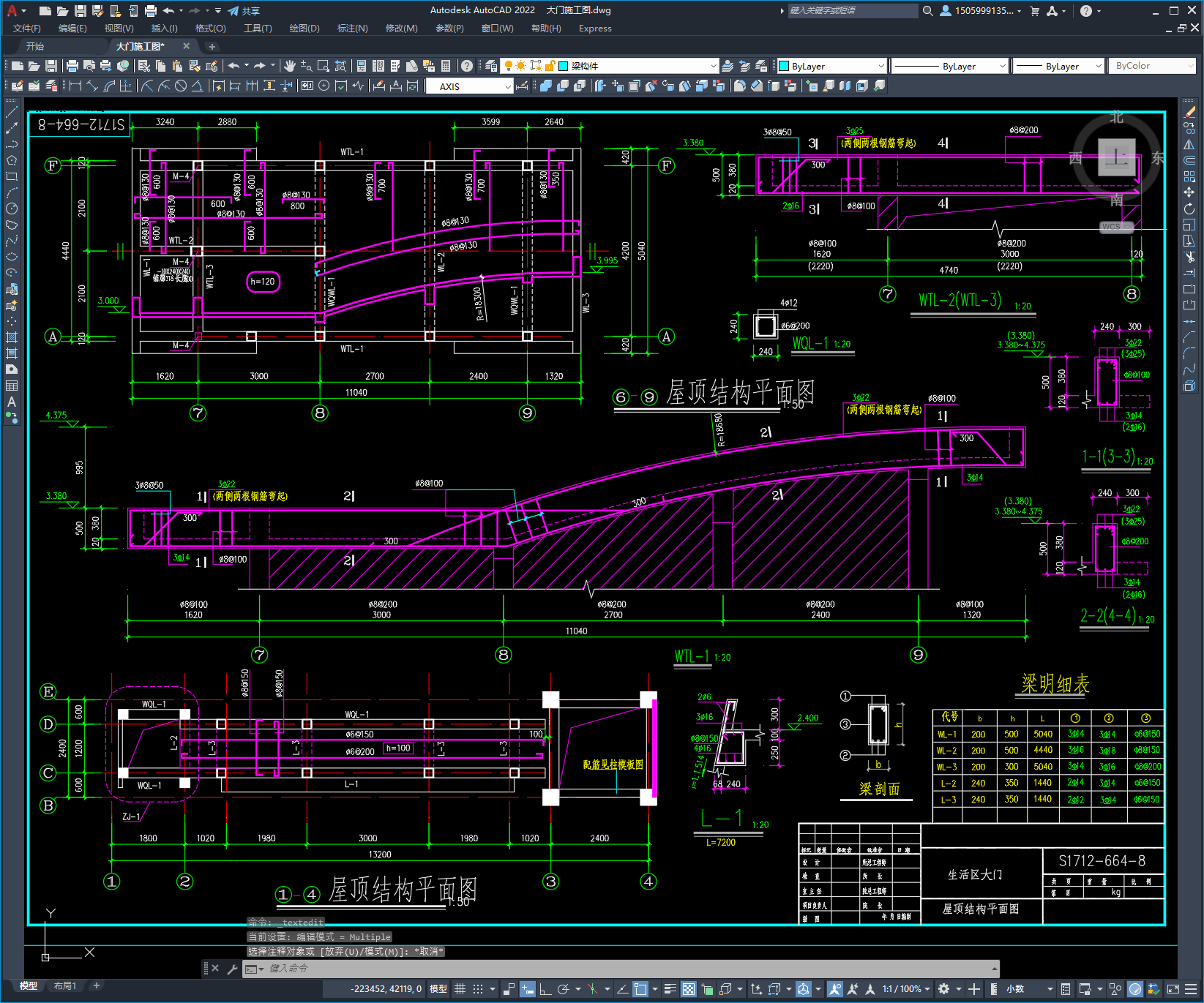The width and height of the screenshot is (1204, 1003).
Task: Click the add layout plus button
Action: pos(96,986)
